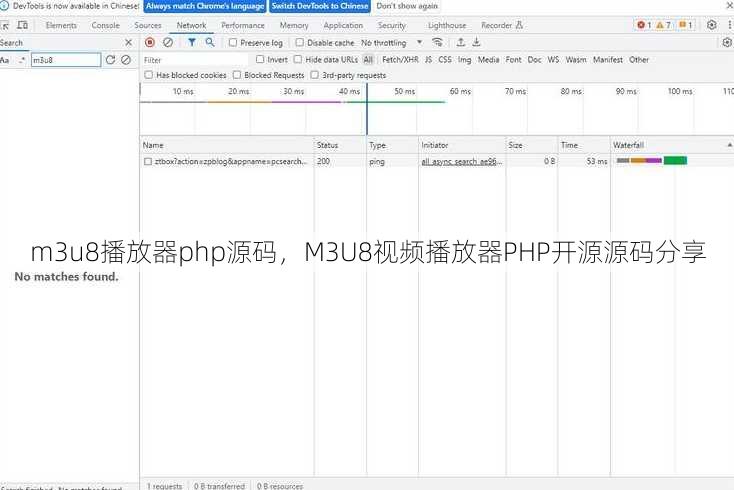Switch to the Console tab

(105, 25)
